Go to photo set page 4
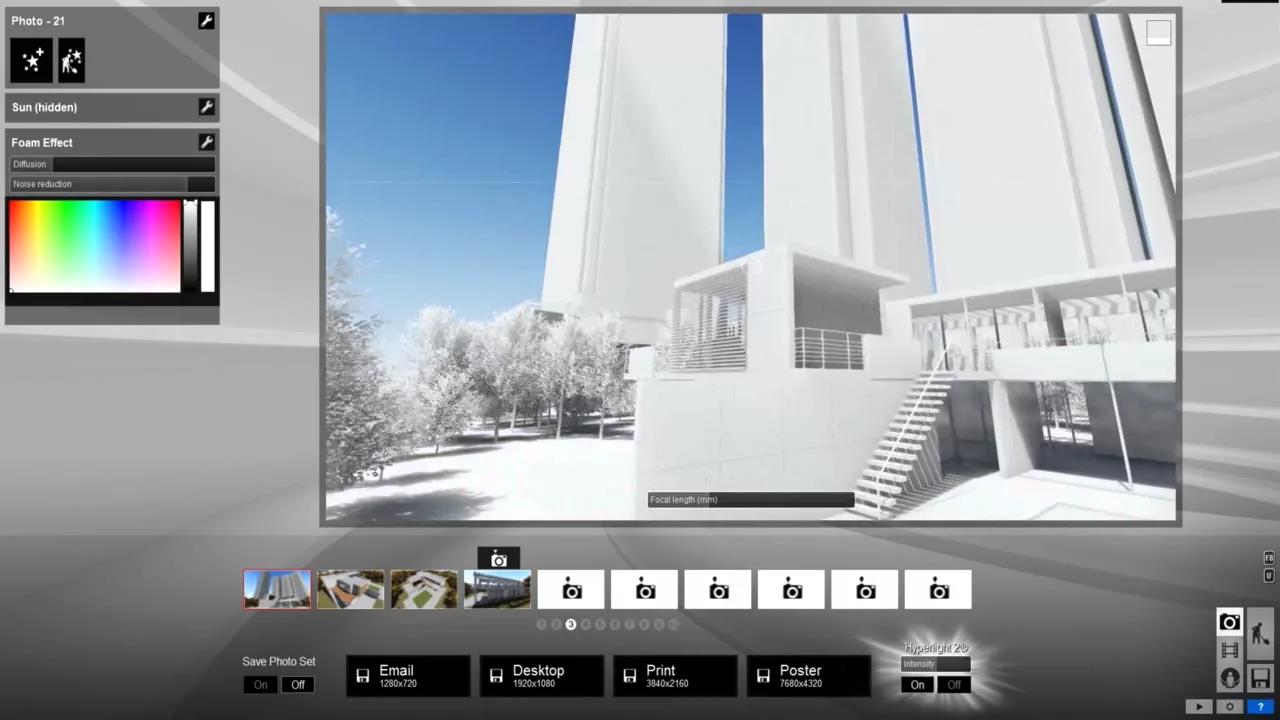1280x720 pixels. tap(585, 624)
